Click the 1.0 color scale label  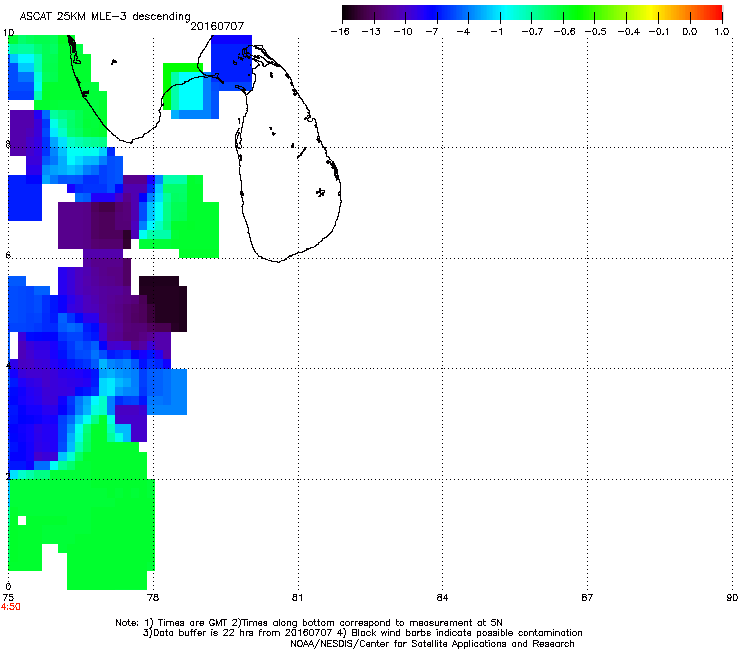click(722, 32)
